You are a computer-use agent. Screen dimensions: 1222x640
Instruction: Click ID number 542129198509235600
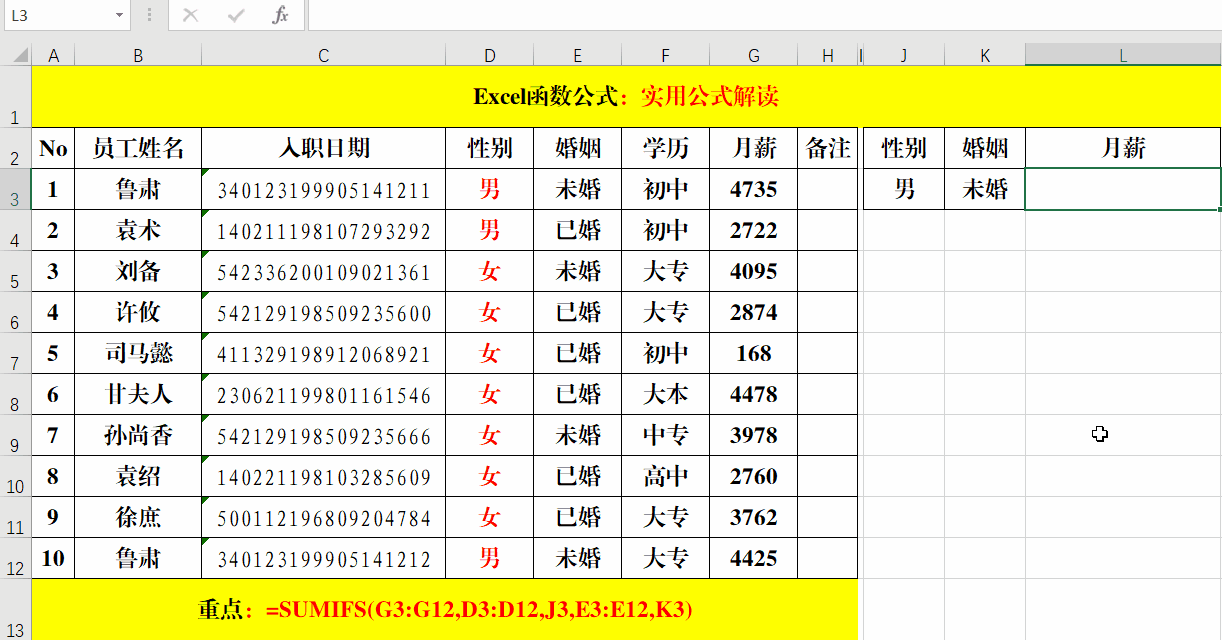pos(324,312)
